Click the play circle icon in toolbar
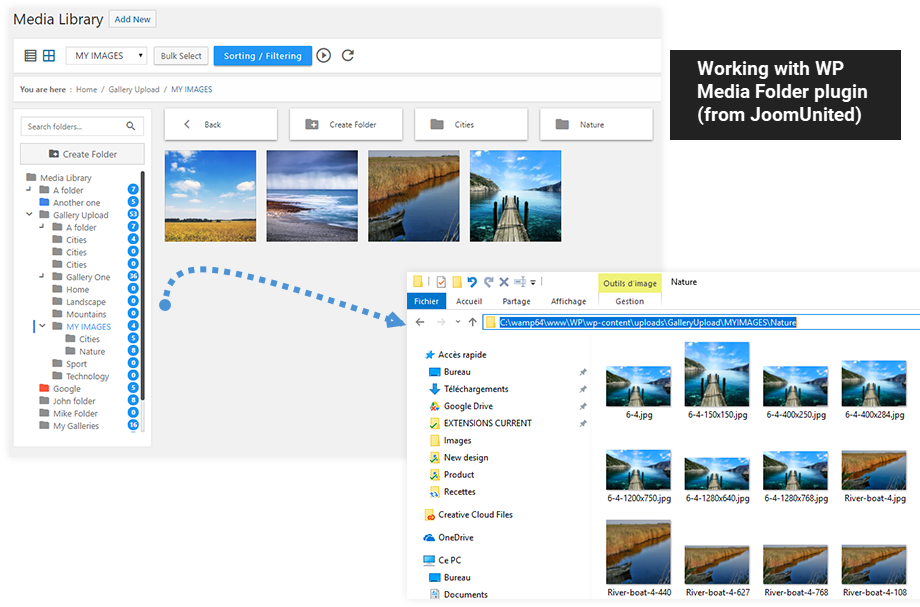This screenshot has height=607, width=920. coord(324,56)
